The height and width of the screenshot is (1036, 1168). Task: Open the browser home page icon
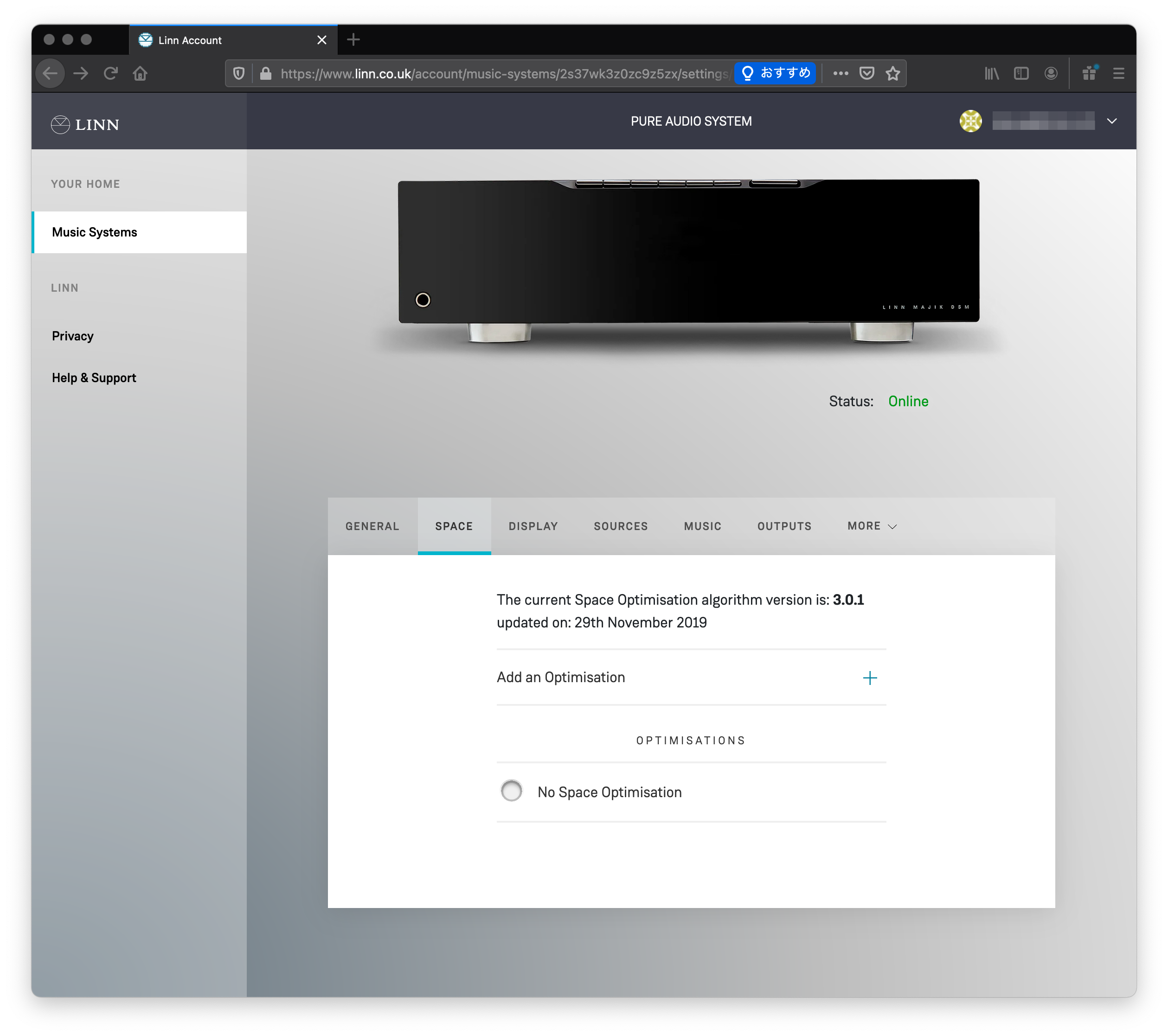click(x=140, y=73)
